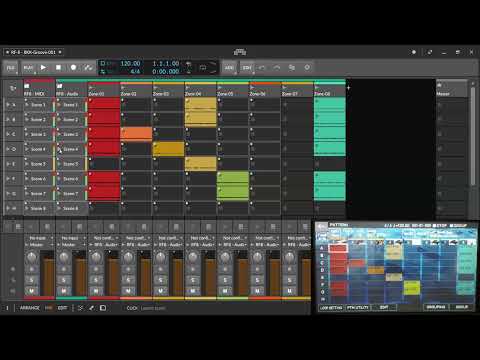Toggle the metronome icon in transport display
The width and height of the screenshot is (480, 360).
(x=188, y=67)
